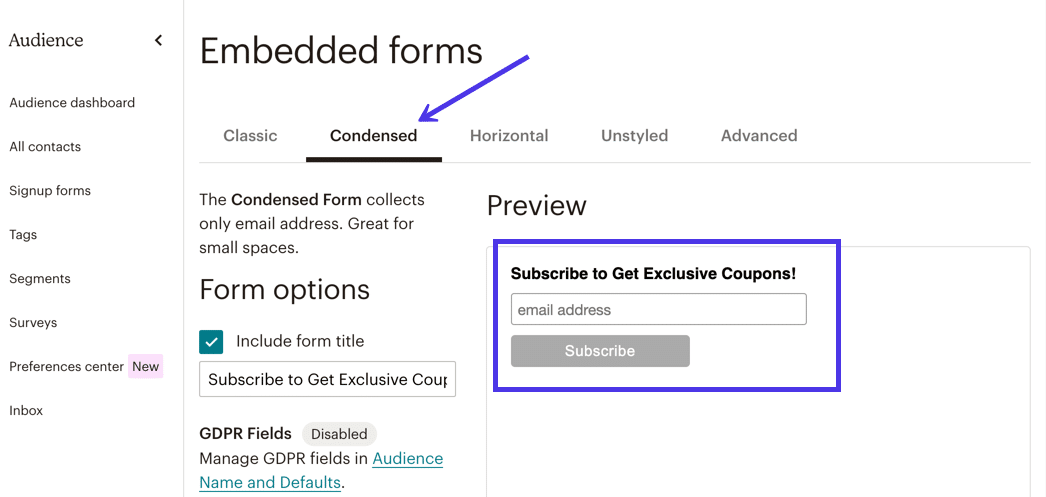Click the New badge beside Preferences center
Screen dimensions: 1046x497
coord(146,367)
